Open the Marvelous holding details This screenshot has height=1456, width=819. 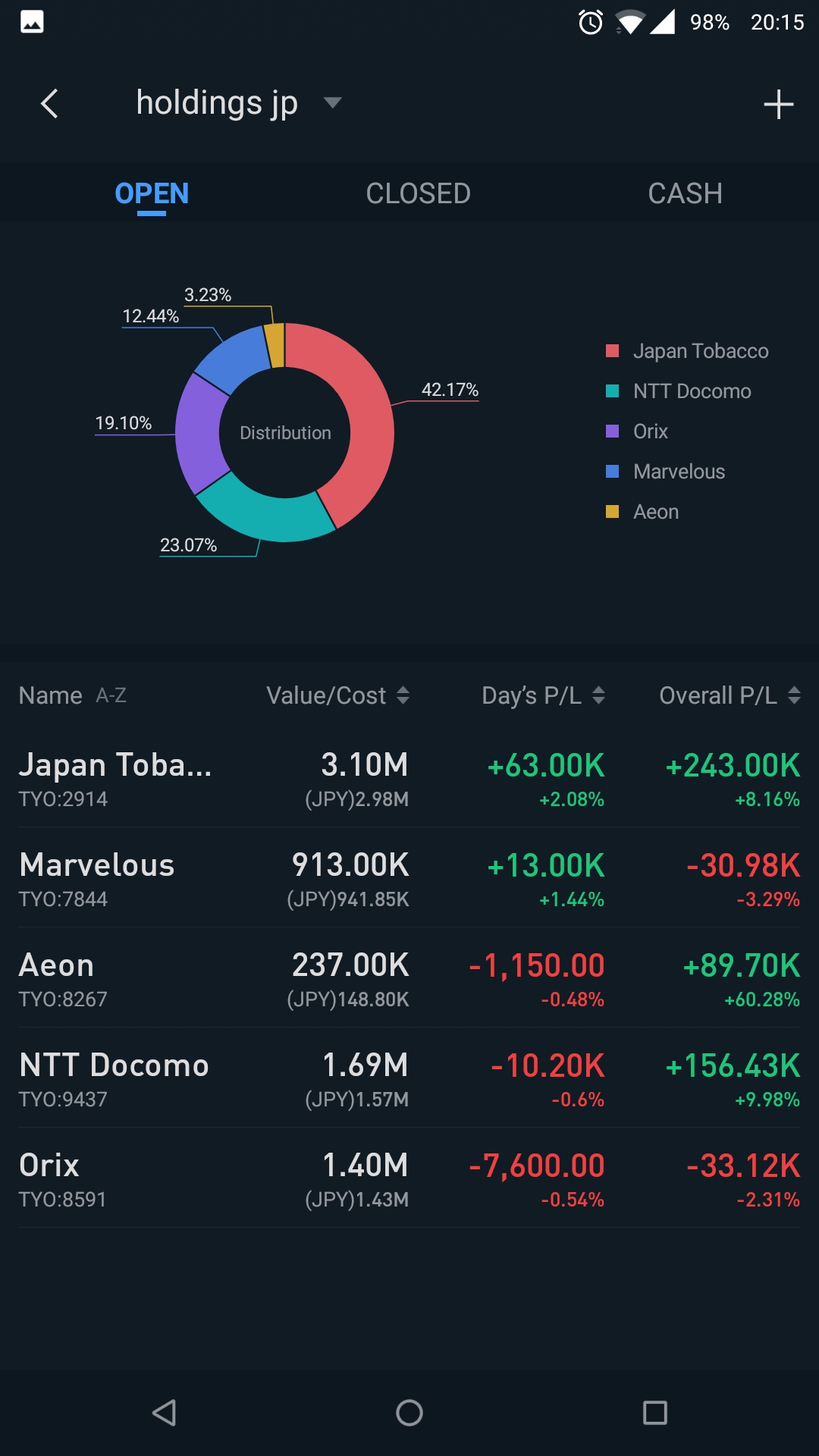[x=409, y=878]
